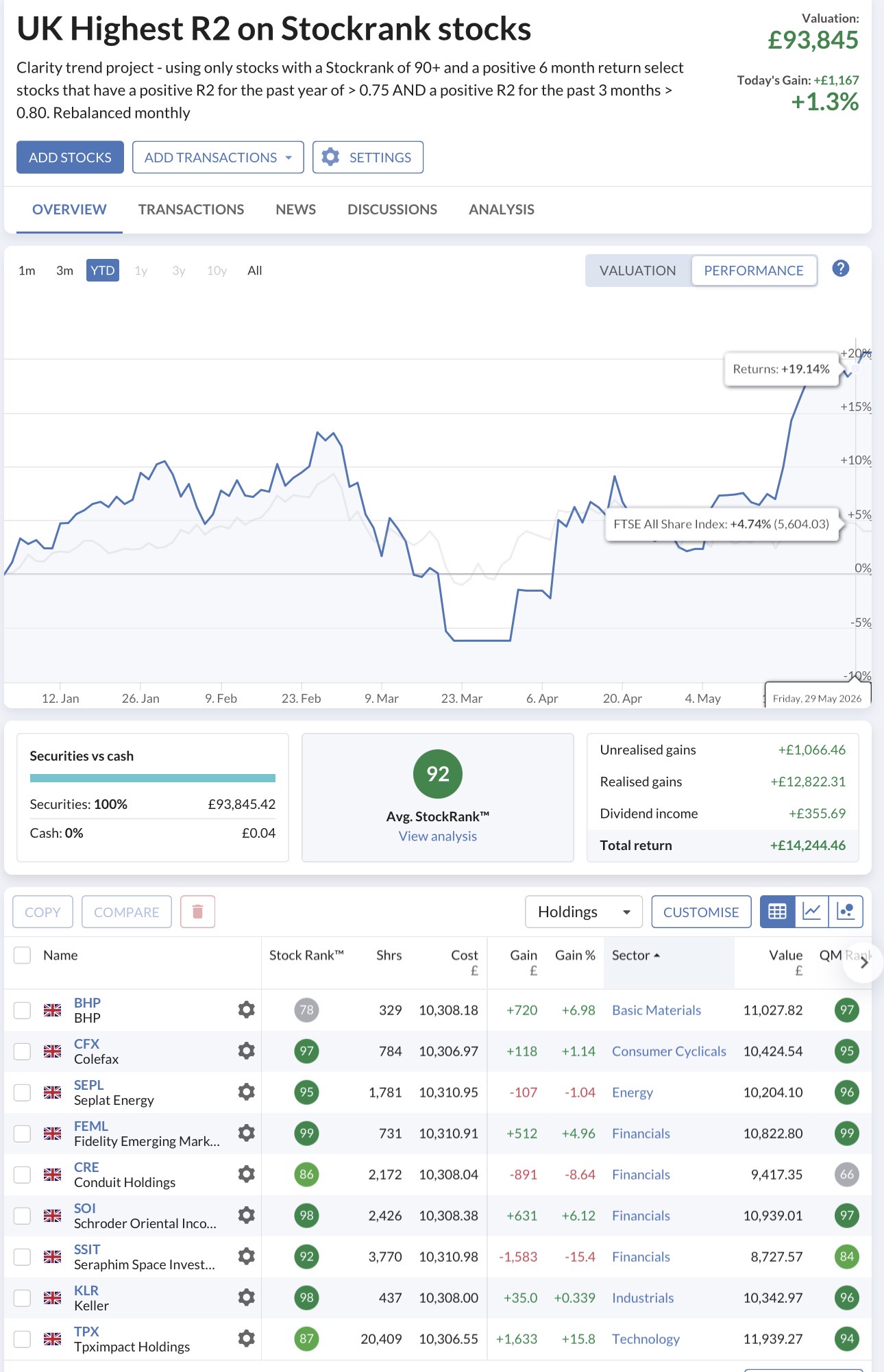Tick the checkbox for Seplat Energy

pos(23,1092)
